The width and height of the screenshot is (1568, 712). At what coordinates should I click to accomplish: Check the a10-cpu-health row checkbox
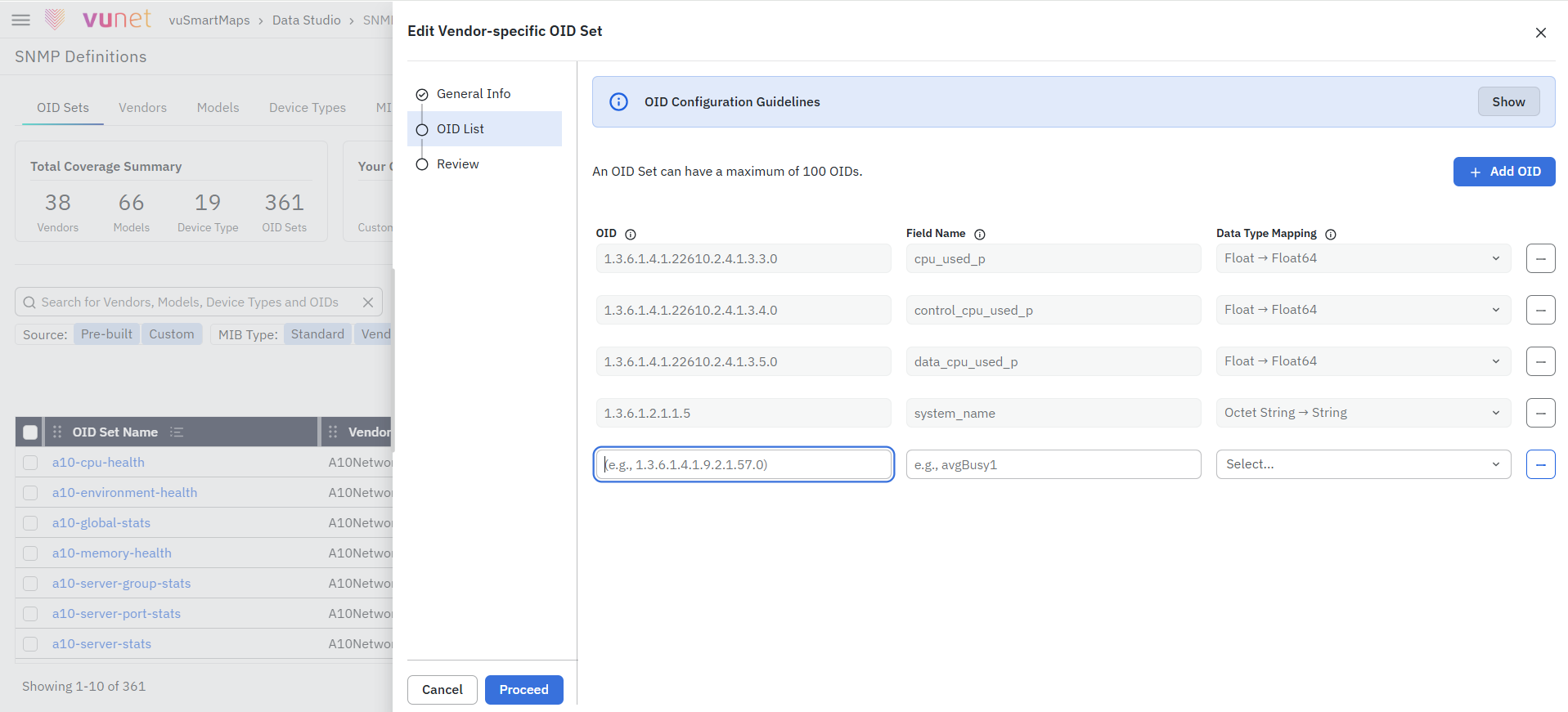point(30,463)
